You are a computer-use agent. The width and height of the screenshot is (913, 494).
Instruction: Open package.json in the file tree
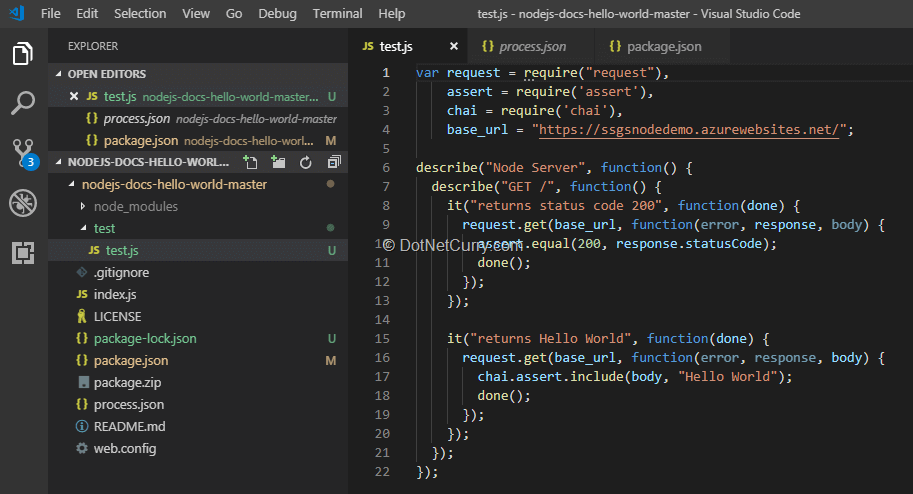(x=198, y=361)
